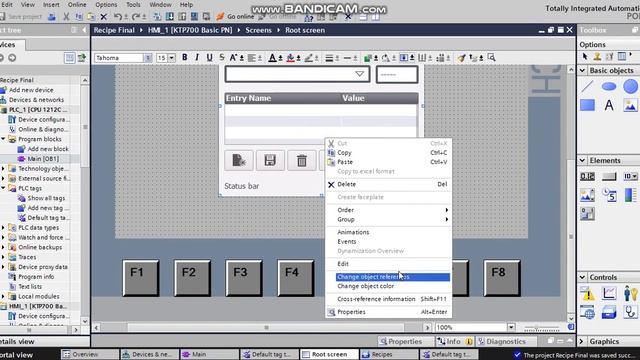Open the zoom level 100% dropdown
This screenshot has height=360, width=640.
pyautogui.click(x=511, y=327)
